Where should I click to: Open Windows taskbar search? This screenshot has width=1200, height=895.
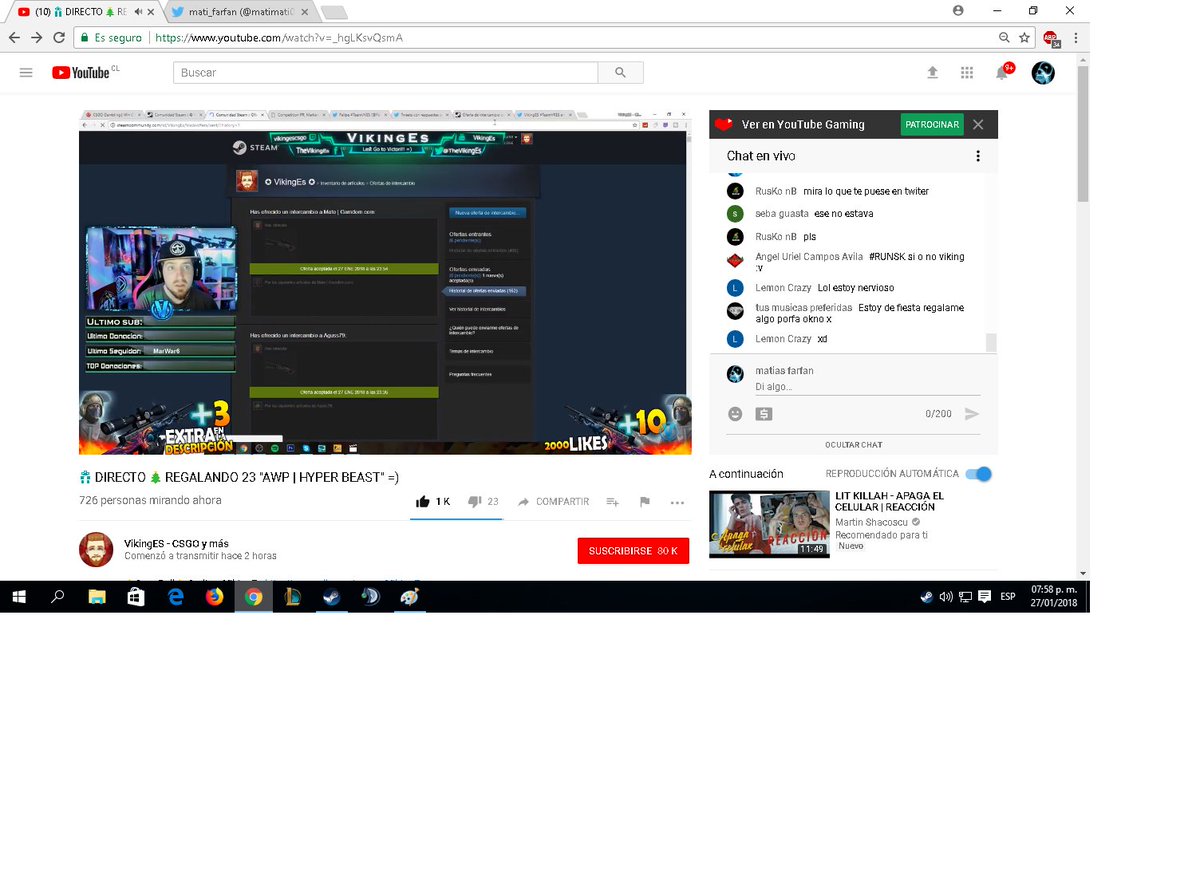(58, 597)
